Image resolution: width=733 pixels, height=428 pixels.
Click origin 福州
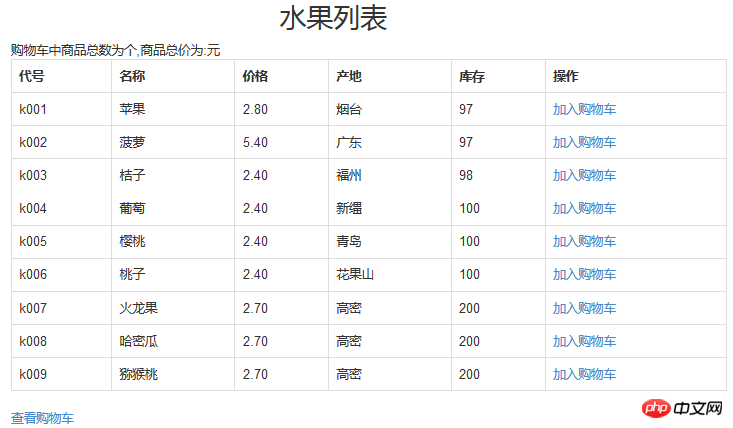pyautogui.click(x=349, y=175)
